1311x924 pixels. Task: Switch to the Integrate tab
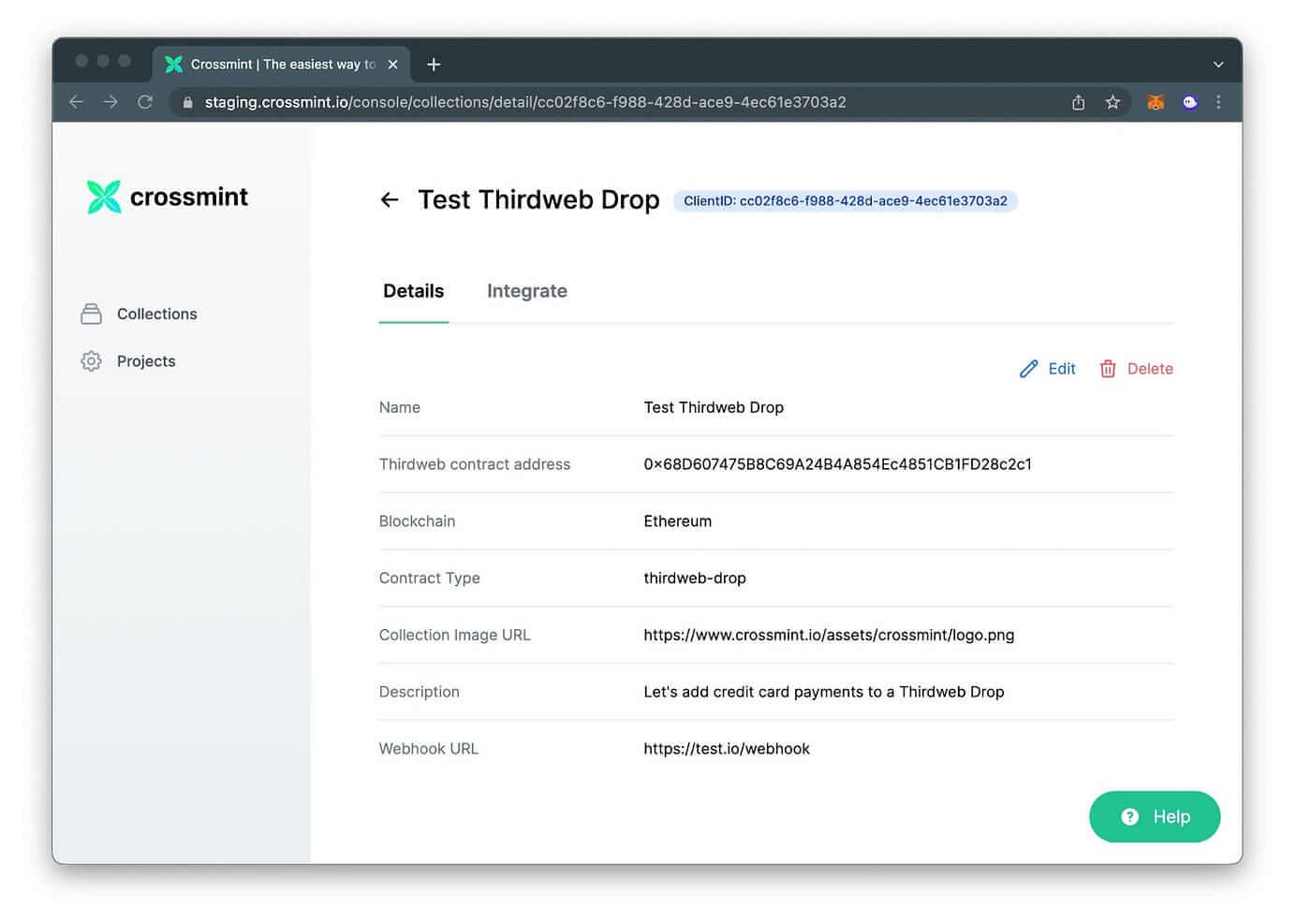pyautogui.click(x=527, y=291)
